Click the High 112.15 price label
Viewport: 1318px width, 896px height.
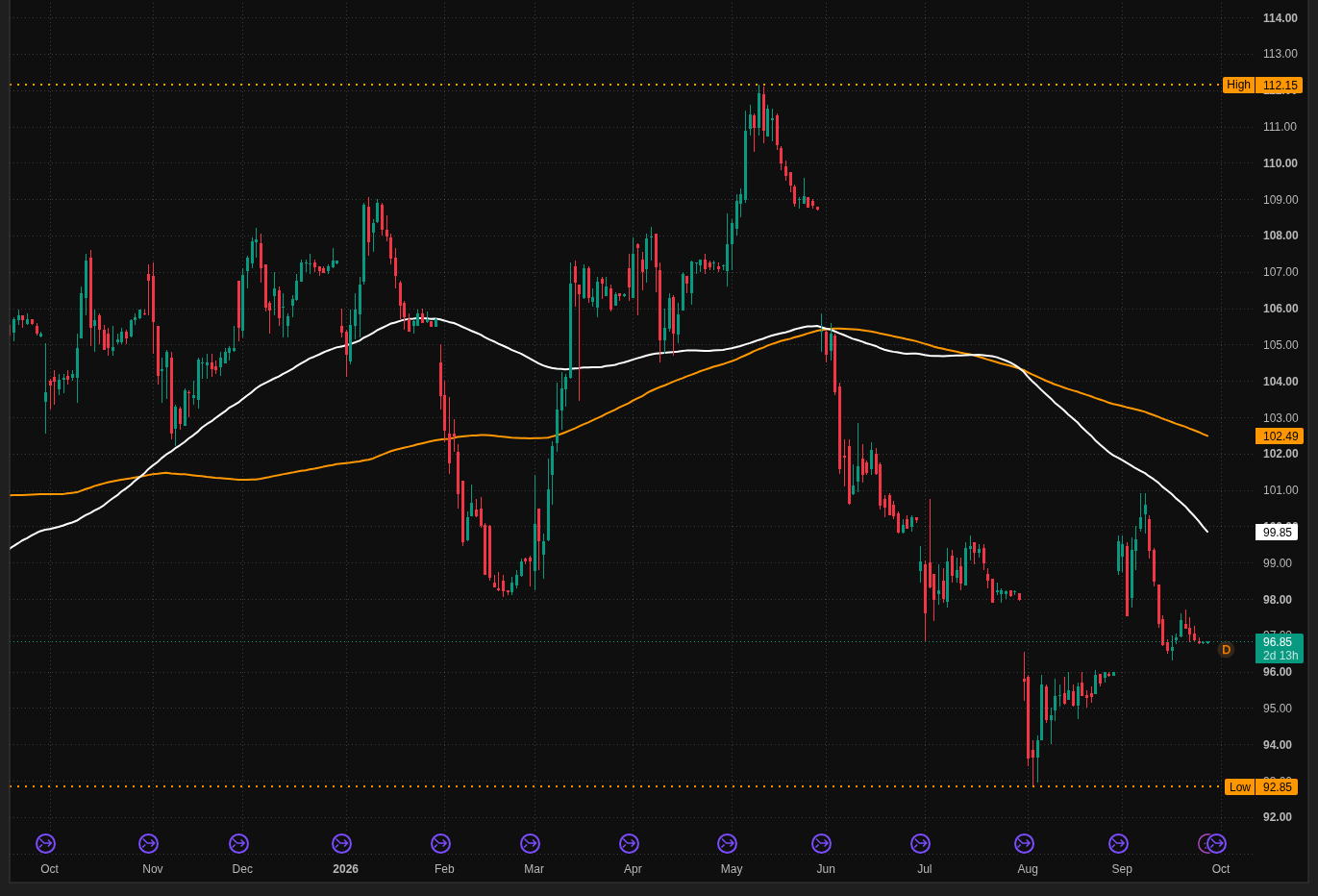pyautogui.click(x=1262, y=85)
